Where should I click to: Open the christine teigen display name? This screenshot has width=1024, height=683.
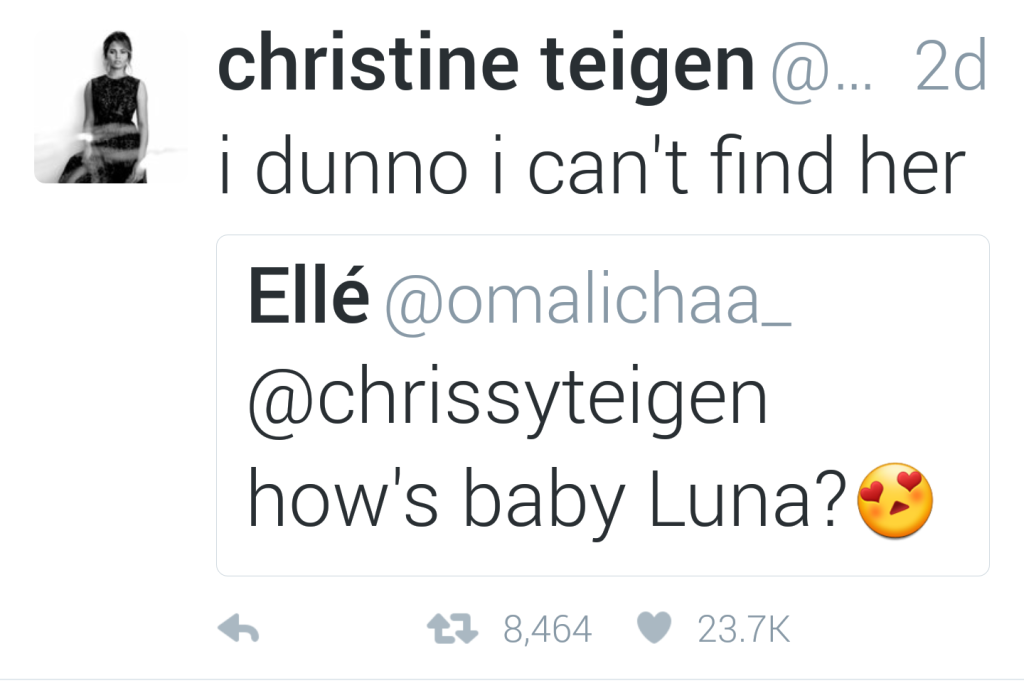(485, 65)
